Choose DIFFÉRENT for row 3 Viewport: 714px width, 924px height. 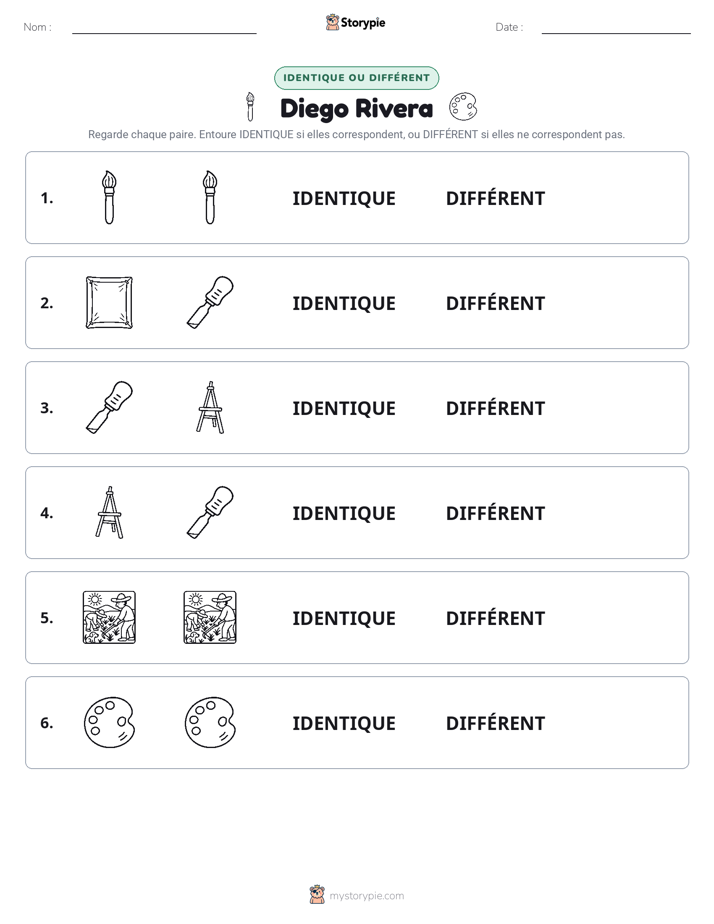pos(495,408)
